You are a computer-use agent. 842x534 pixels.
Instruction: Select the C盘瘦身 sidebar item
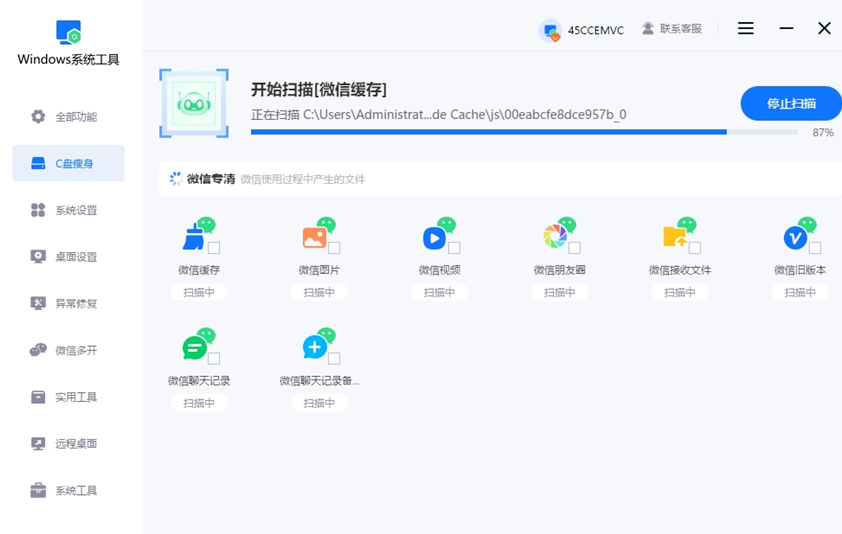click(x=69, y=163)
